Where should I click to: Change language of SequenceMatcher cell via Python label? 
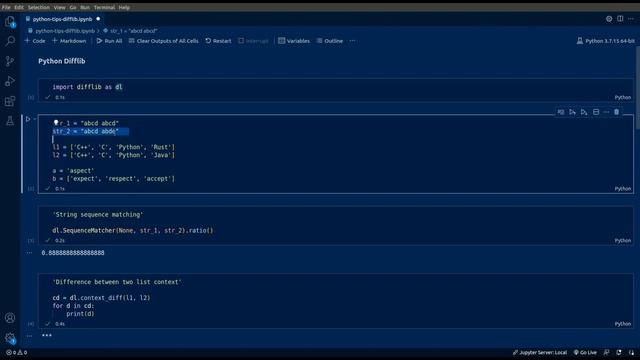click(x=622, y=241)
